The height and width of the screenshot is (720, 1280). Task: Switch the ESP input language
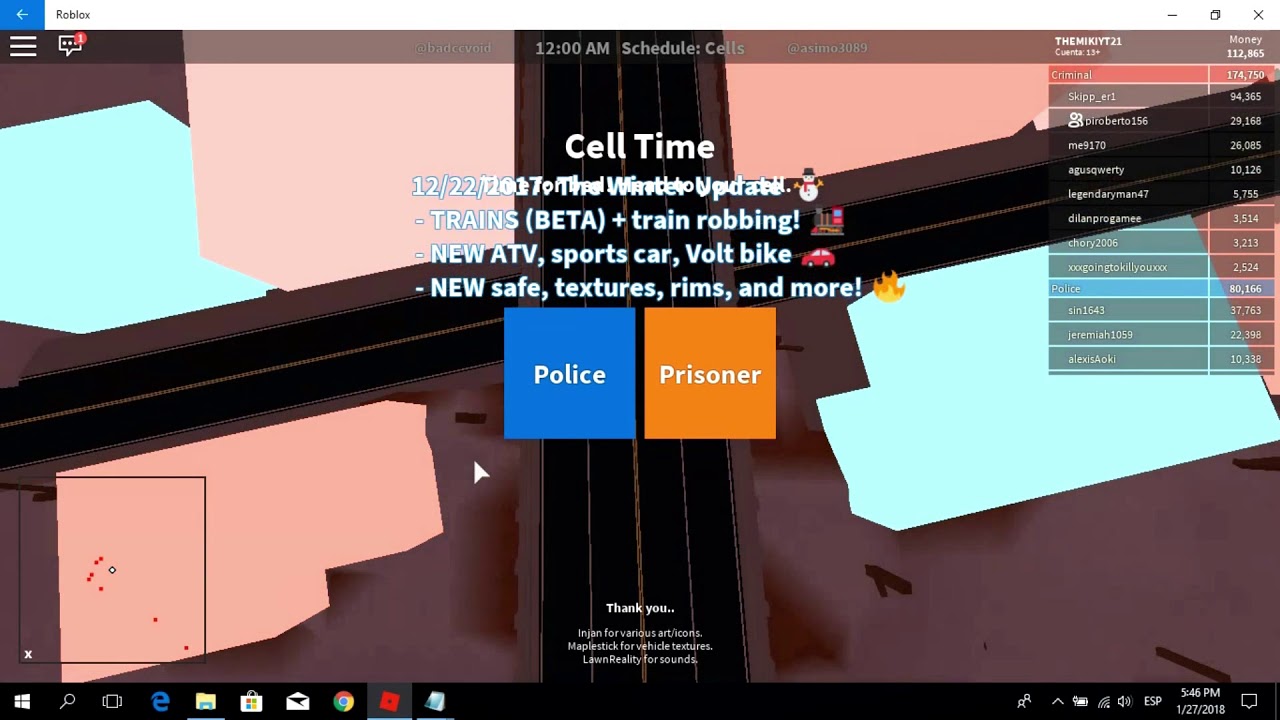[x=1152, y=702]
